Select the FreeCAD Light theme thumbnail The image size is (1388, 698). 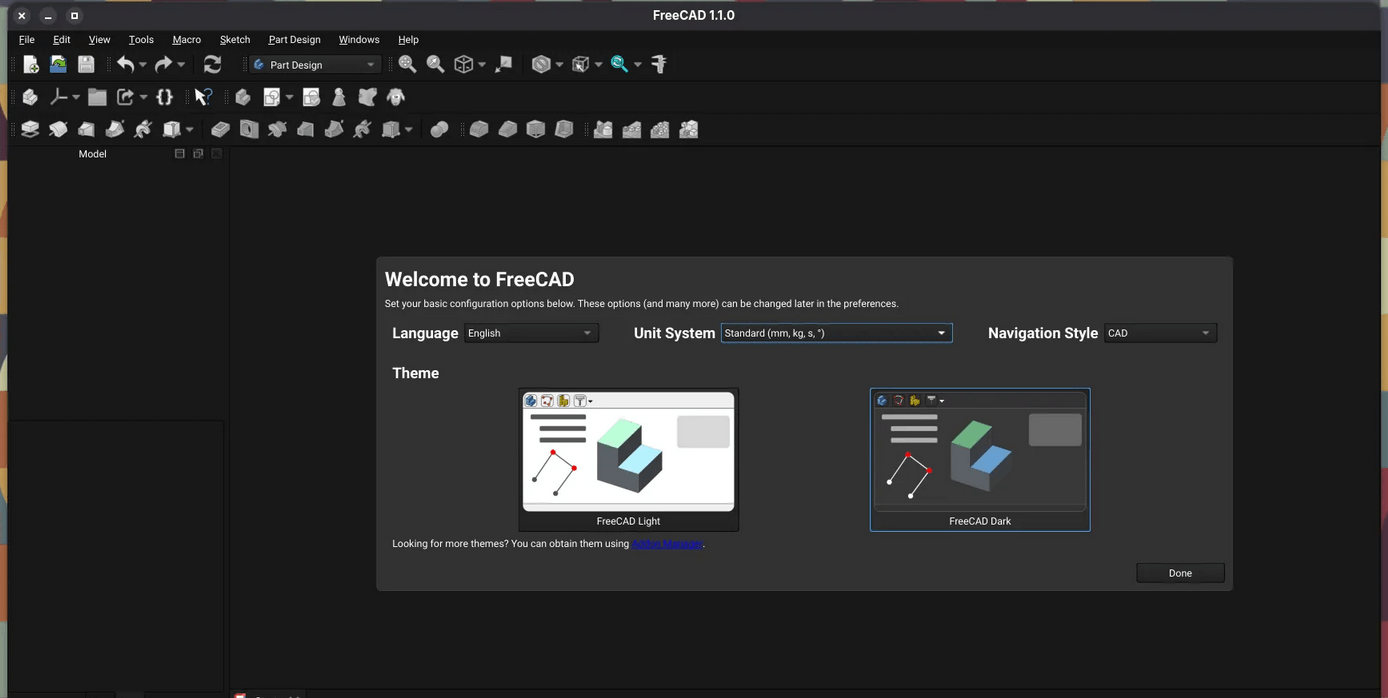tap(628, 455)
